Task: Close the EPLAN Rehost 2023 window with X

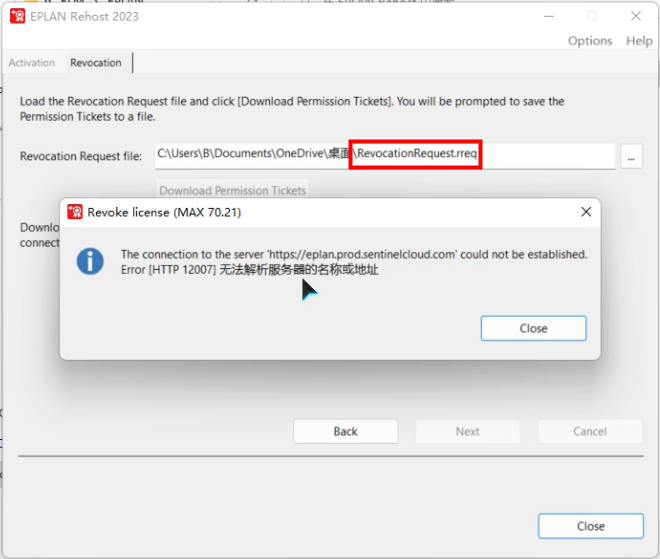Action: (636, 16)
